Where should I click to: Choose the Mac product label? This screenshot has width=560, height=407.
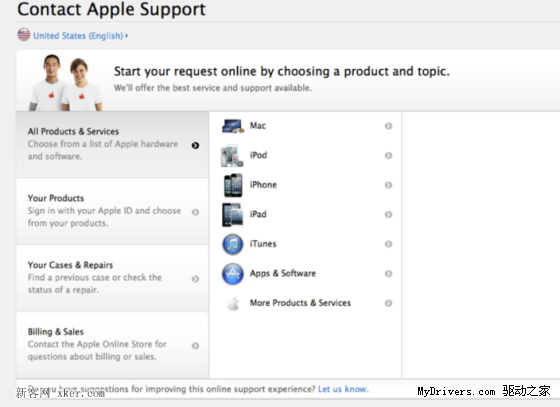tap(258, 126)
